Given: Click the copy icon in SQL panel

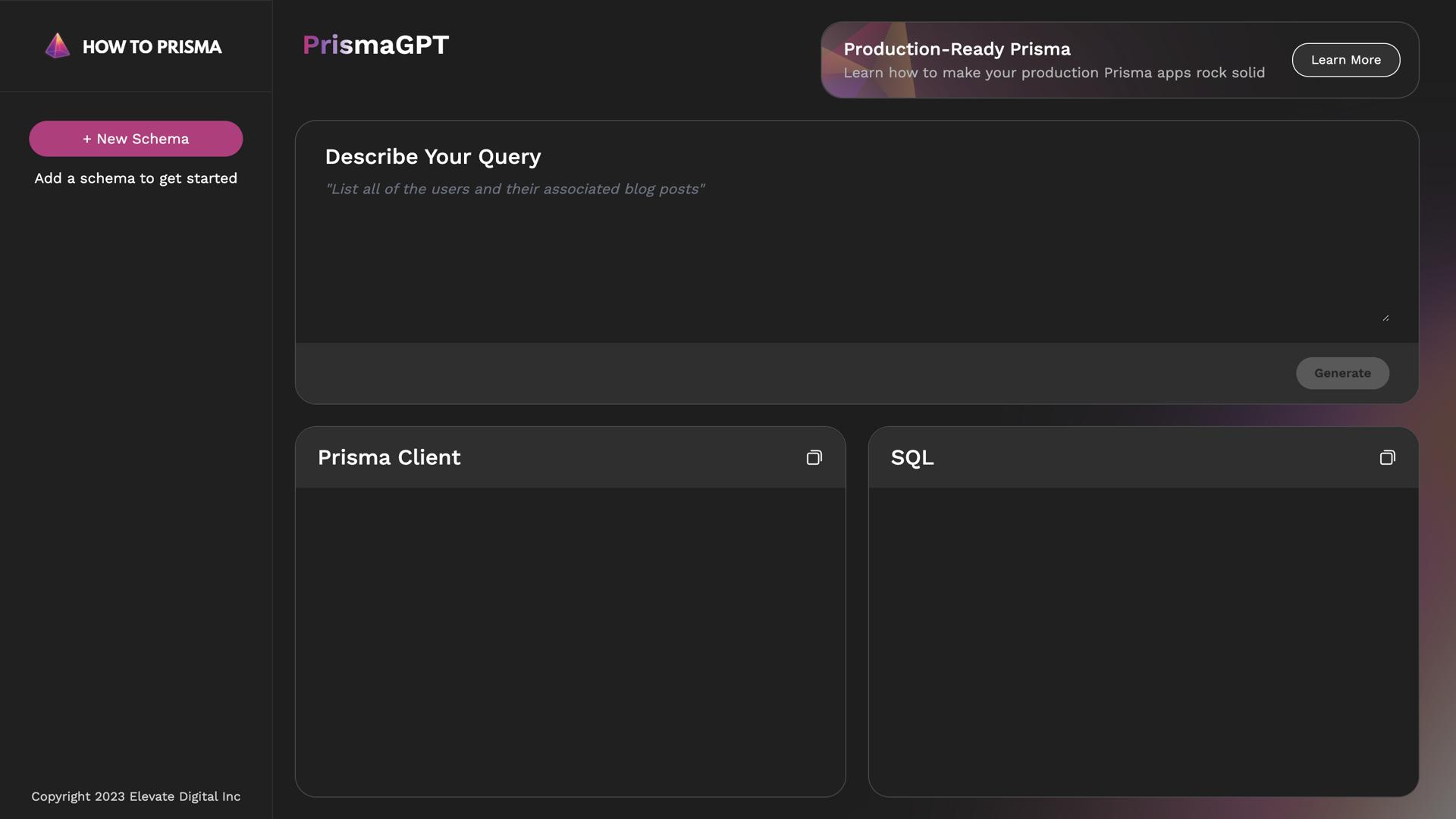Looking at the screenshot, I should [1388, 457].
